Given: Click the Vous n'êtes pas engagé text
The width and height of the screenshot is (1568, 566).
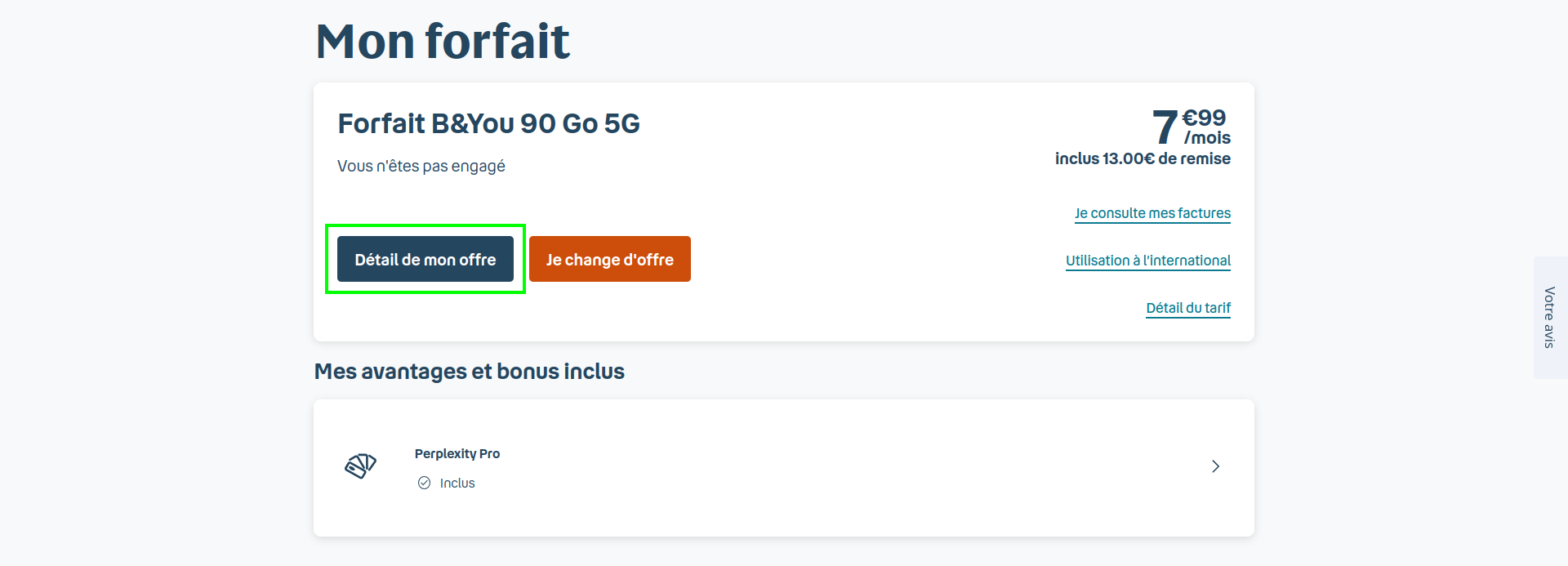Looking at the screenshot, I should (421, 166).
